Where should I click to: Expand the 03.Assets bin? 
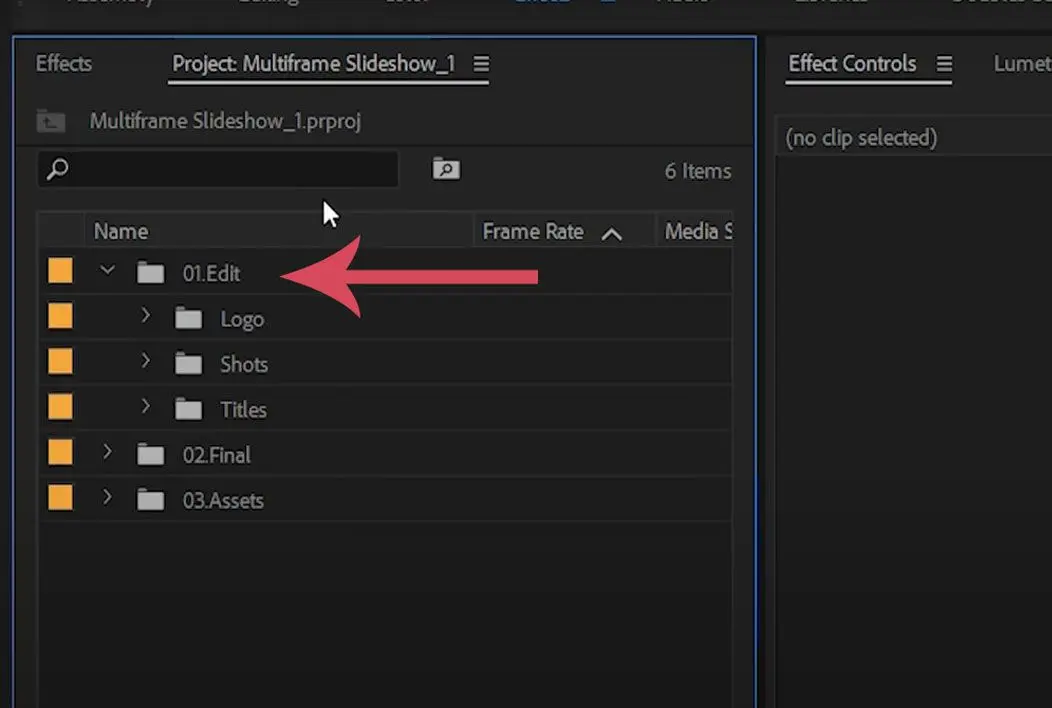pyautogui.click(x=107, y=498)
